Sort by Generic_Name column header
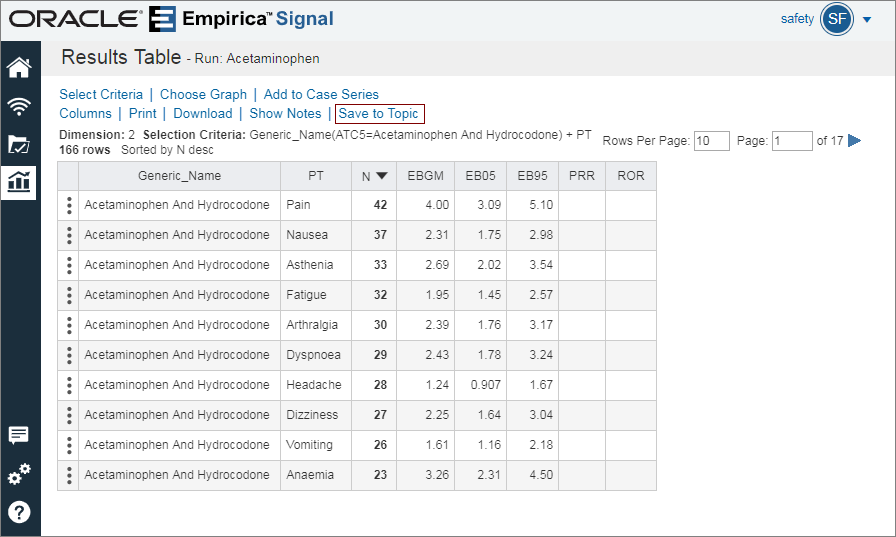 coord(179,176)
